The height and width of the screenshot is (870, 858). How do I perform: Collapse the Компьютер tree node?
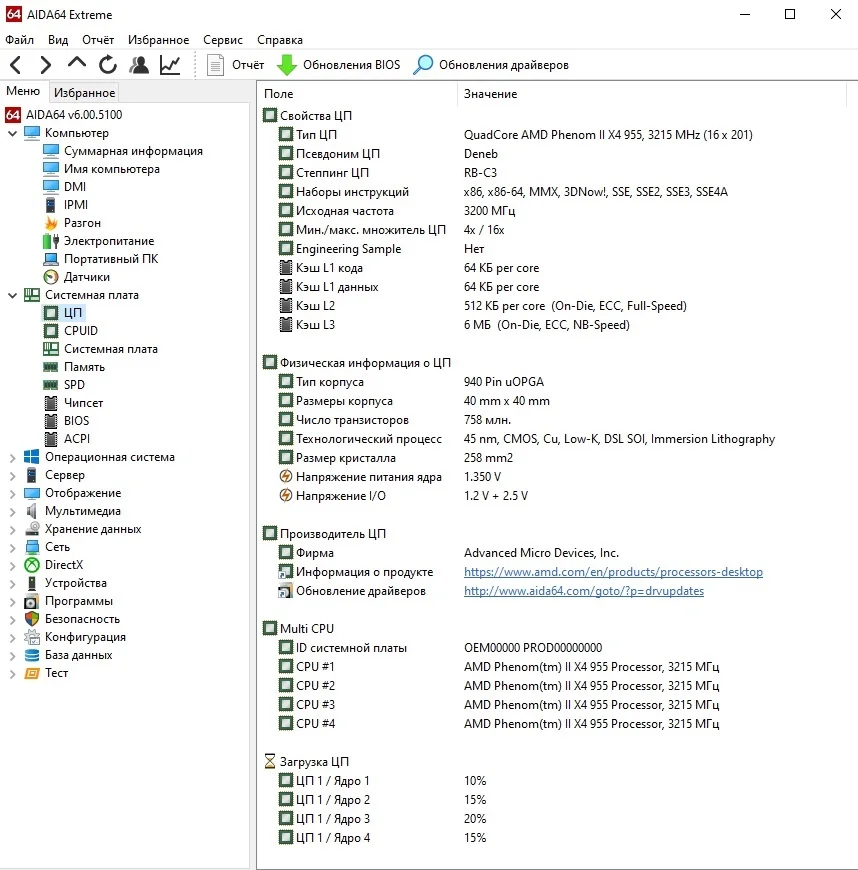[13, 133]
